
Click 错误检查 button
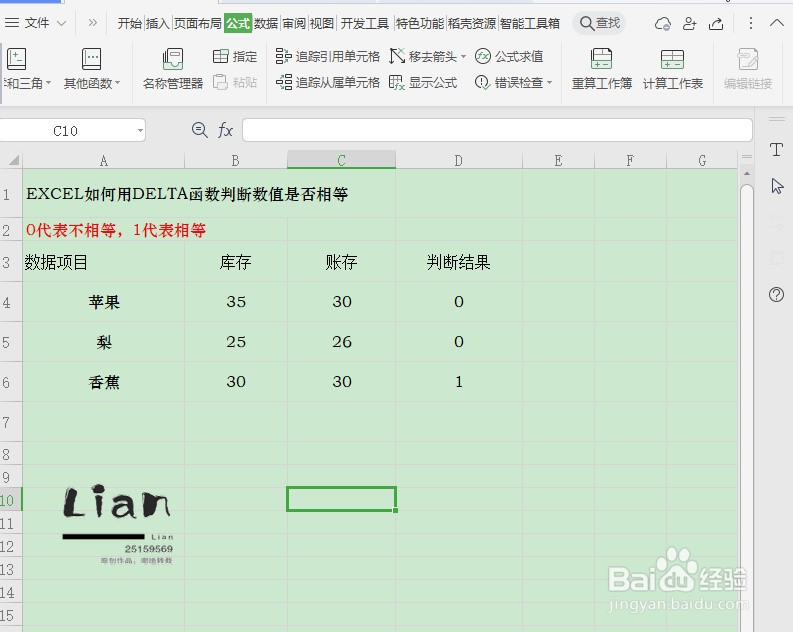[x=508, y=82]
